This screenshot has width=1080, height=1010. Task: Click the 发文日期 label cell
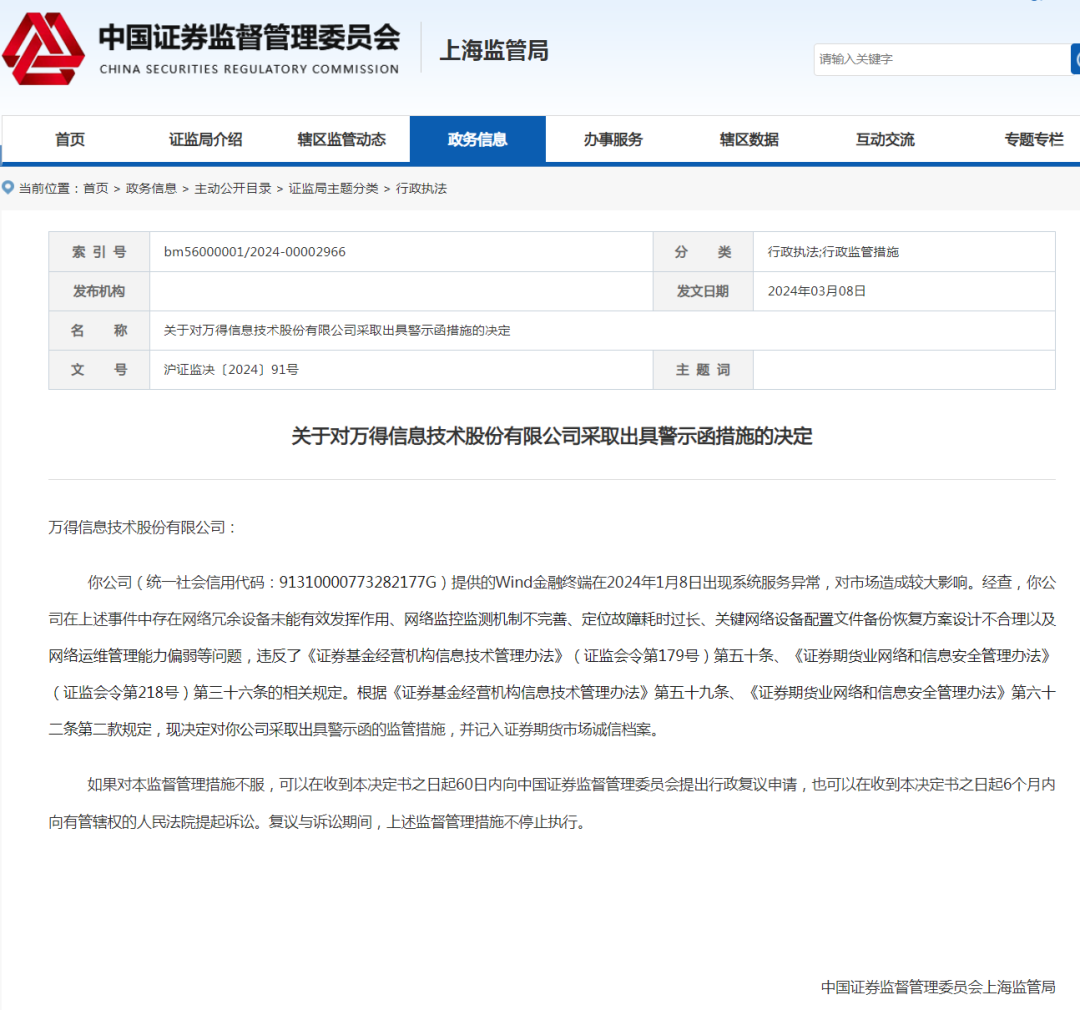703,291
